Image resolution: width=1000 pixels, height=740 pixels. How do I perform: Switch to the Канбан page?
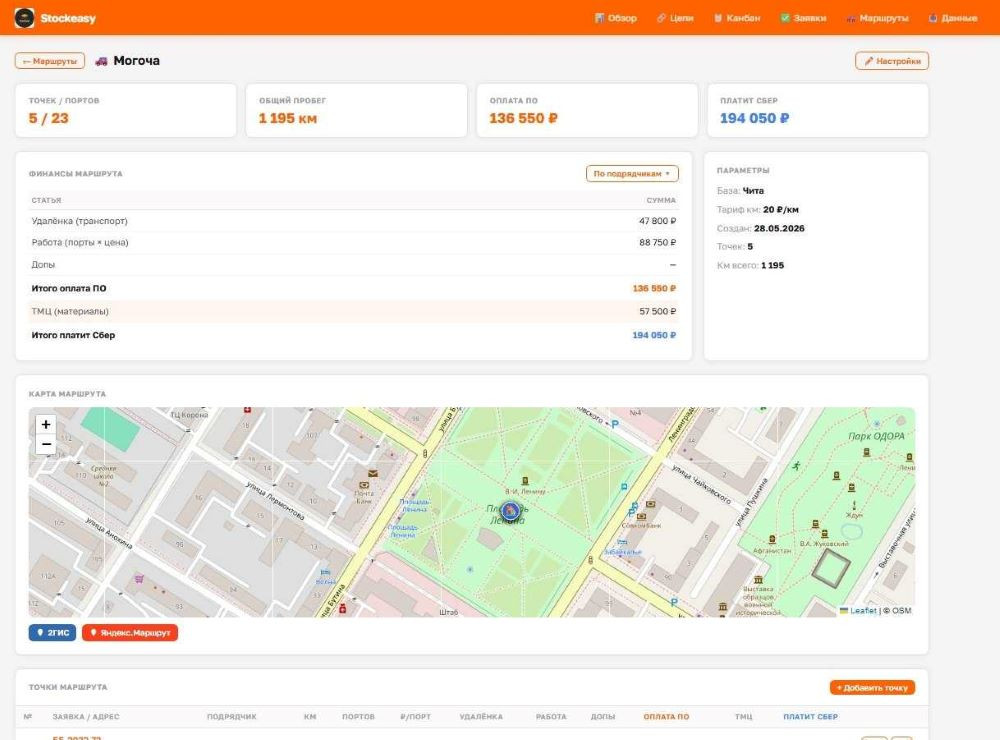point(737,18)
